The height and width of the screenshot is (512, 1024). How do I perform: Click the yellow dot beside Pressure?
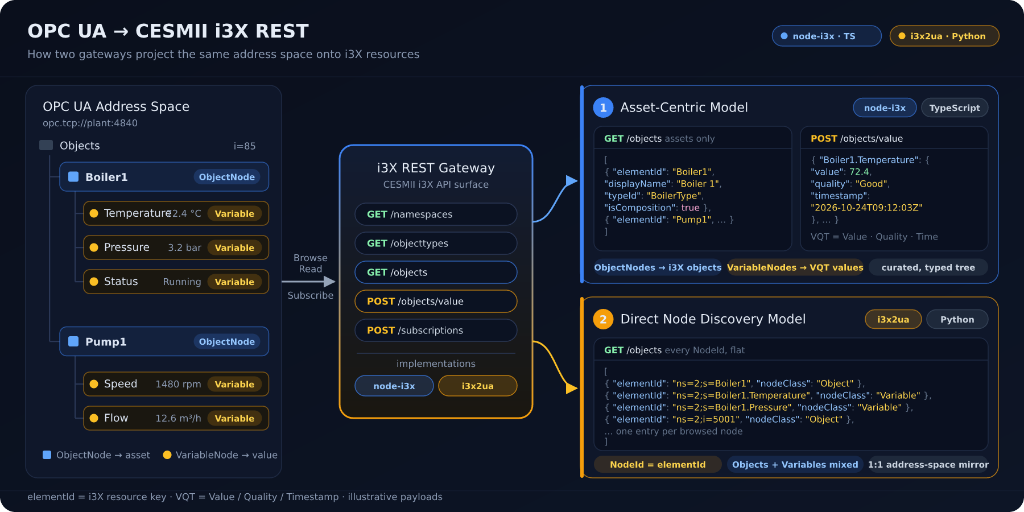[94, 248]
